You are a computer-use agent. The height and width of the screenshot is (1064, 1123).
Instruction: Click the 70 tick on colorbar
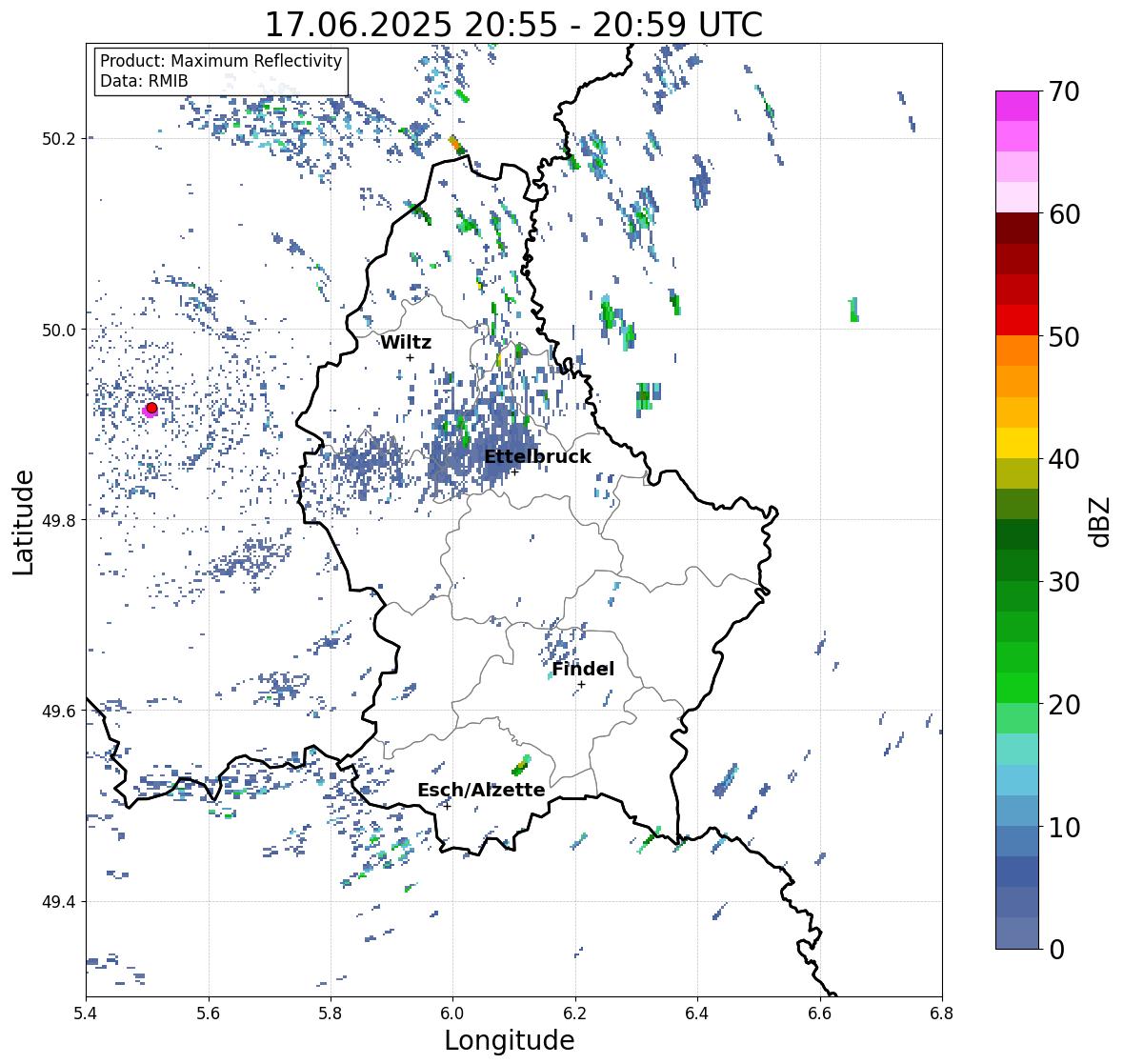click(1064, 91)
